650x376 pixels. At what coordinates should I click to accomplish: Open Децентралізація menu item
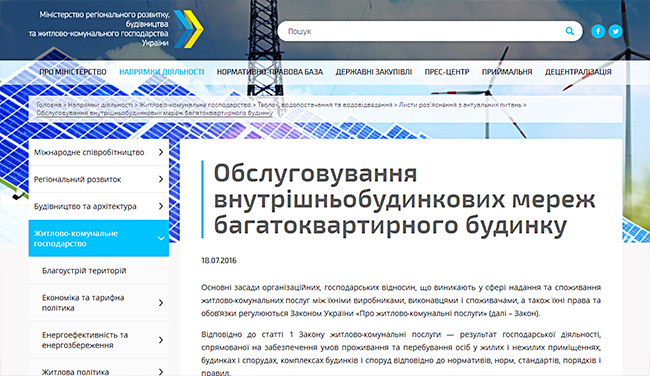pos(578,72)
